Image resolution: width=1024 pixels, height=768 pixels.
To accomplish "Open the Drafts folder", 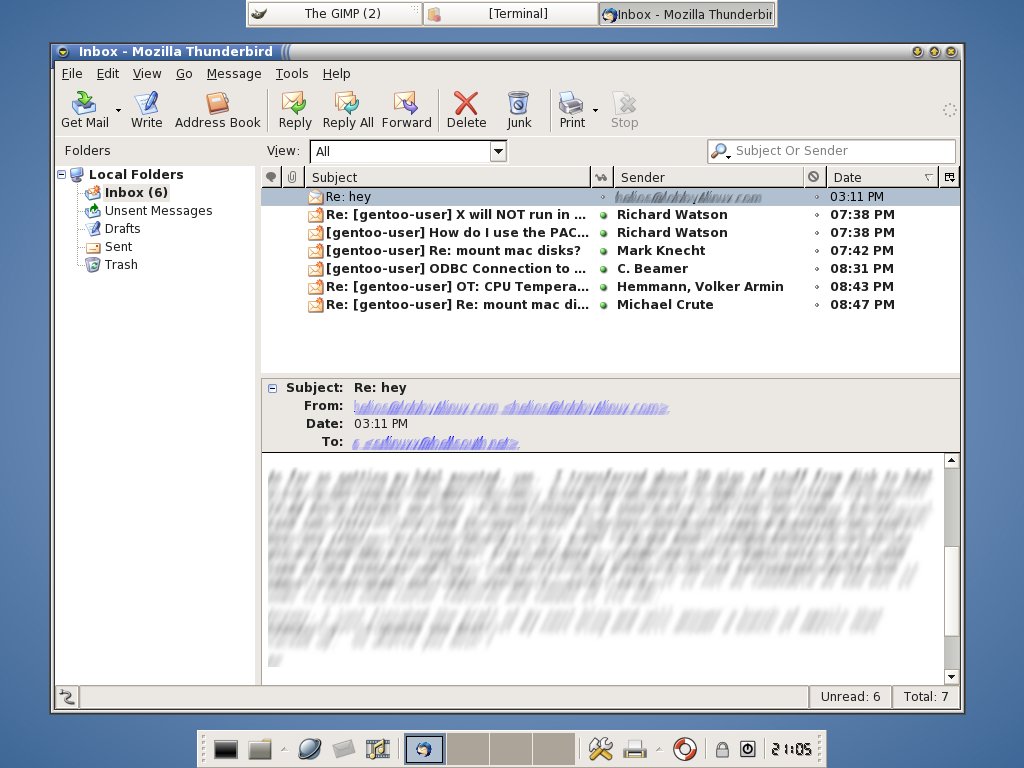I will click(x=122, y=229).
